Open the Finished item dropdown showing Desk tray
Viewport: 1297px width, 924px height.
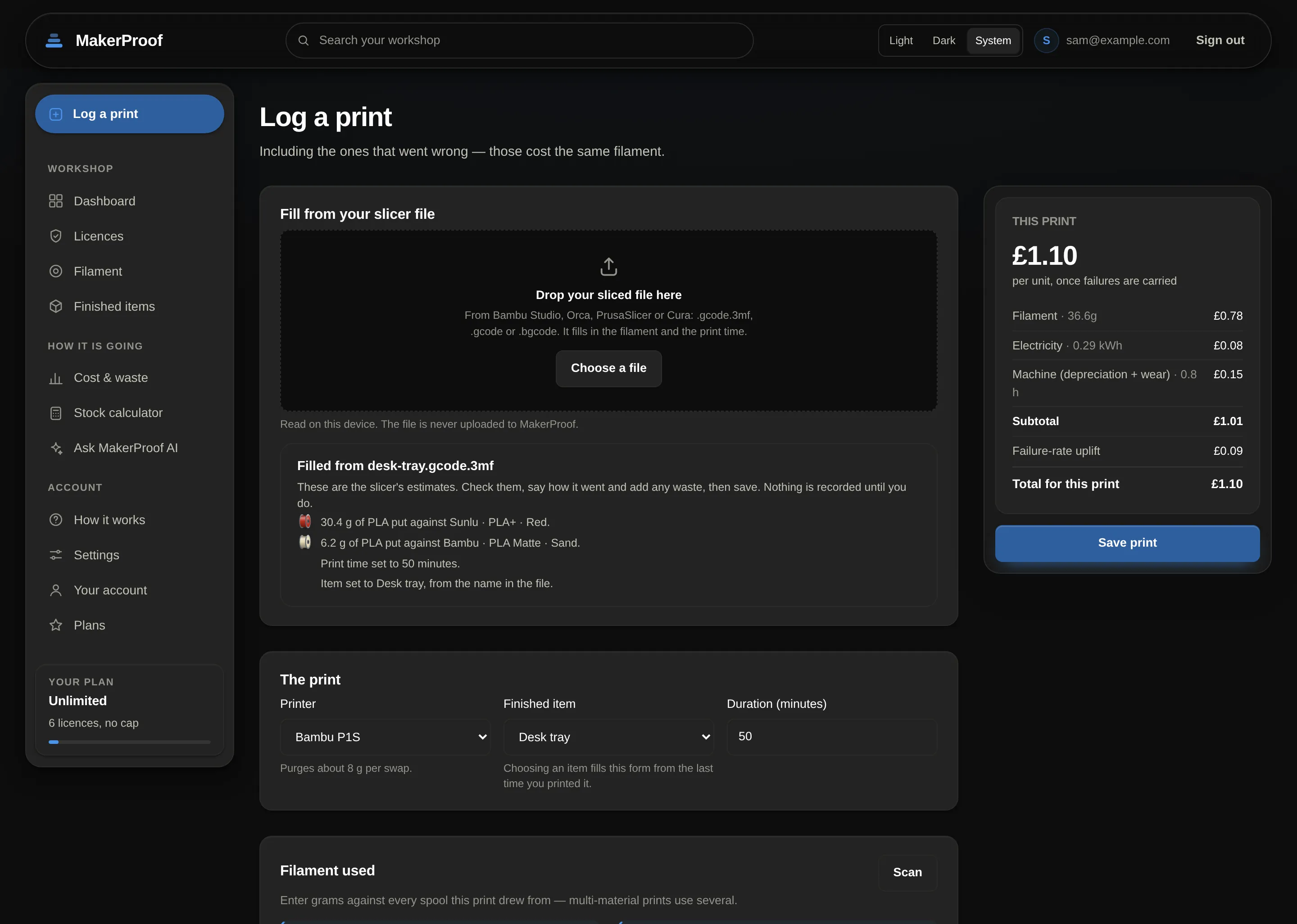coord(609,737)
